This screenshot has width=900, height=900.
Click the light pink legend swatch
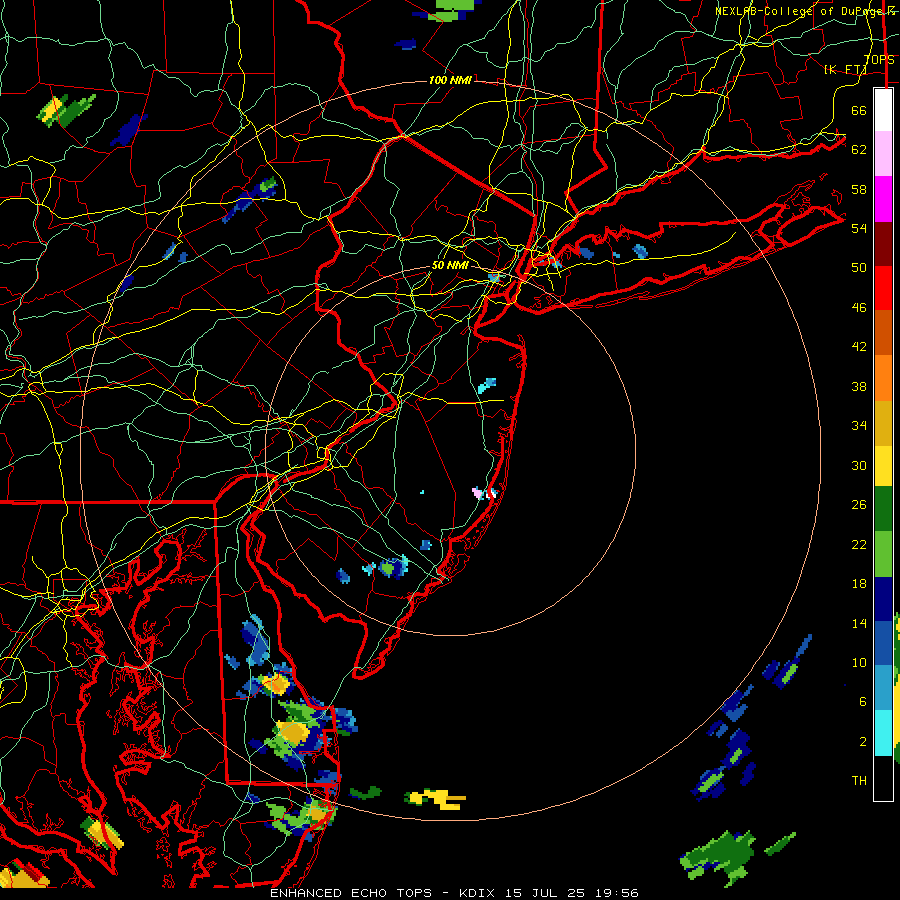tap(883, 153)
